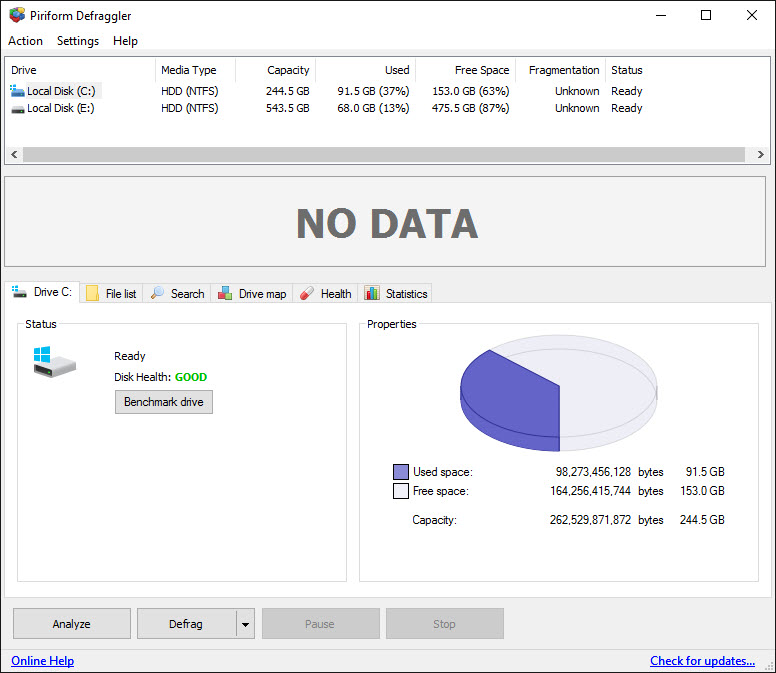Open the Settings menu
The height and width of the screenshot is (673, 776).
[x=78, y=41]
